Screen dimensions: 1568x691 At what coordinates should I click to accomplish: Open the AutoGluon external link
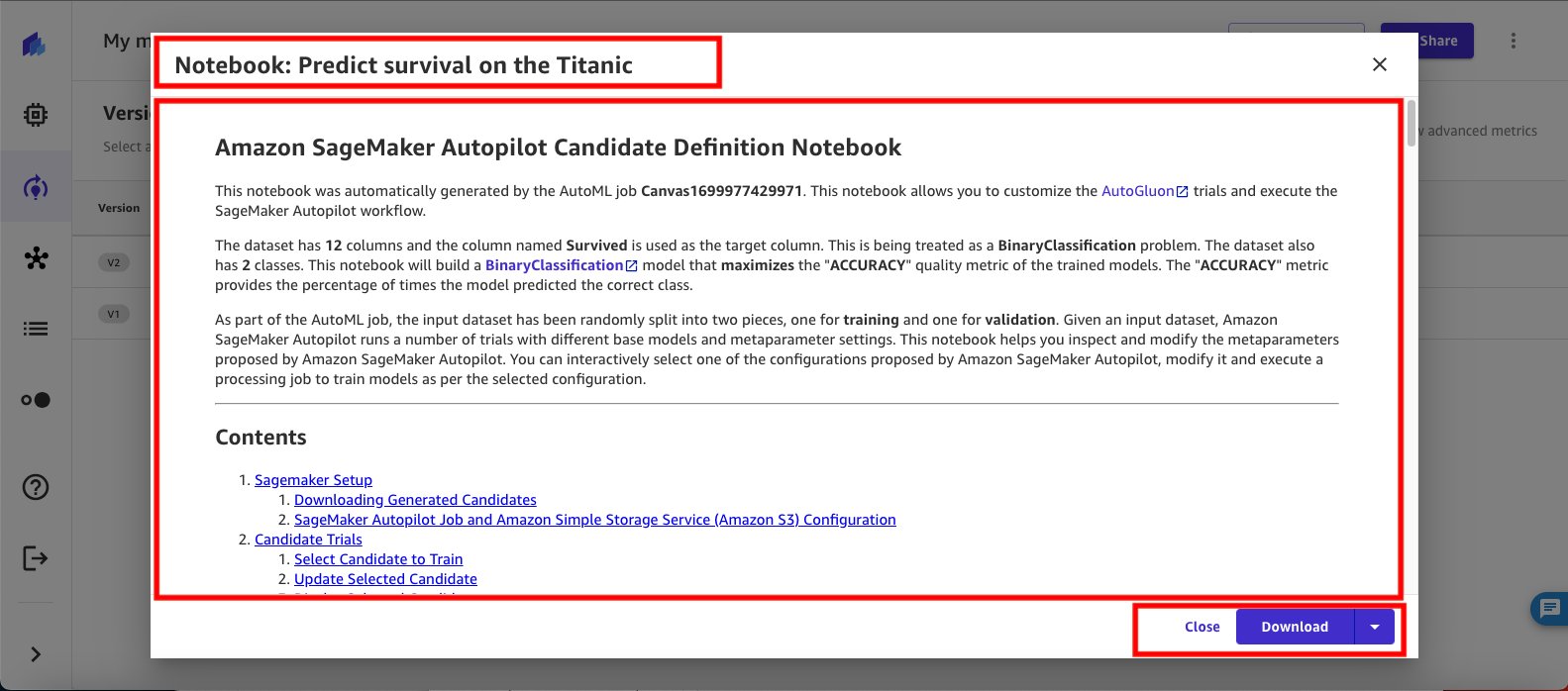(1145, 191)
